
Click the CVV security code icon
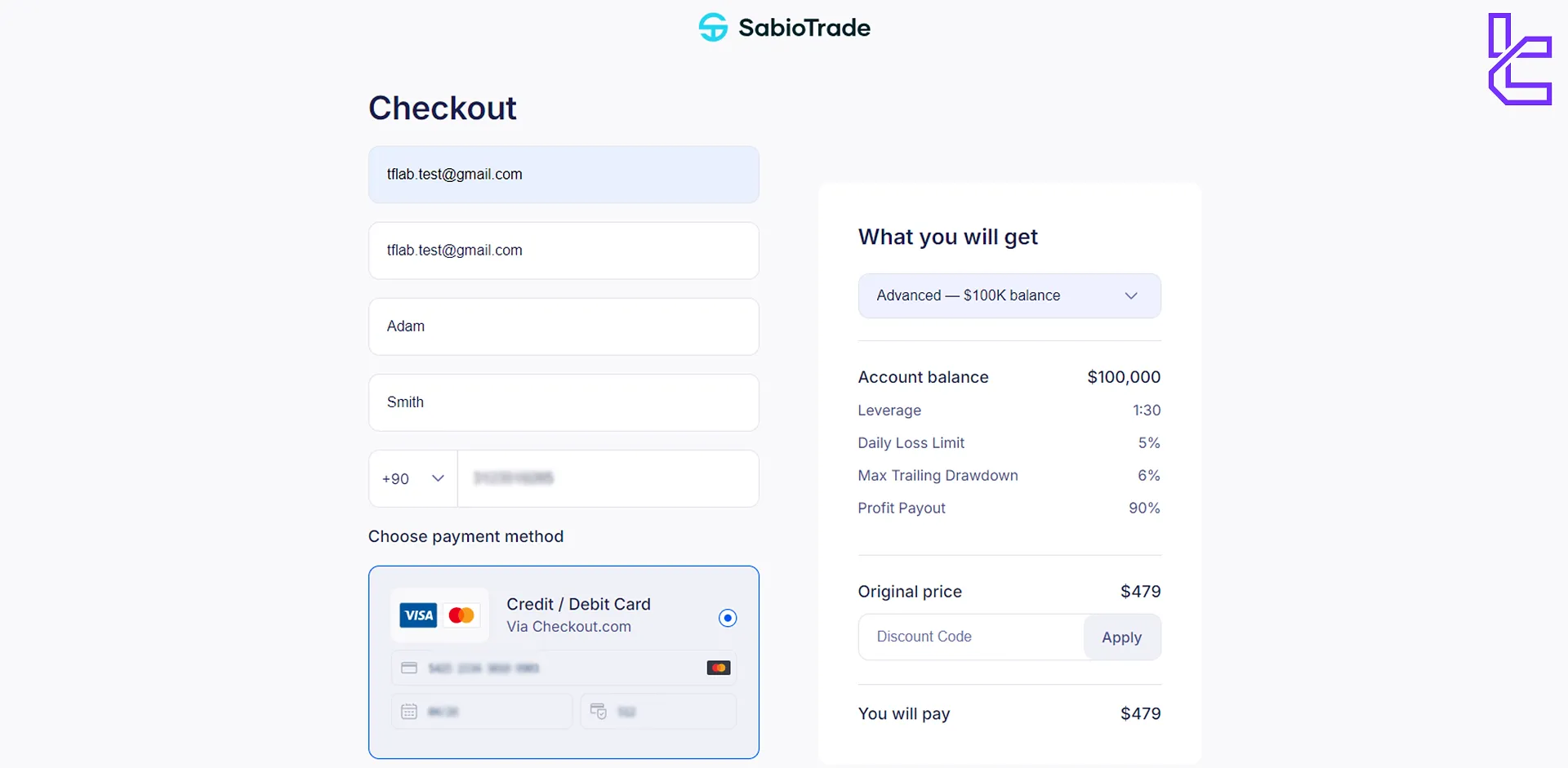click(599, 712)
